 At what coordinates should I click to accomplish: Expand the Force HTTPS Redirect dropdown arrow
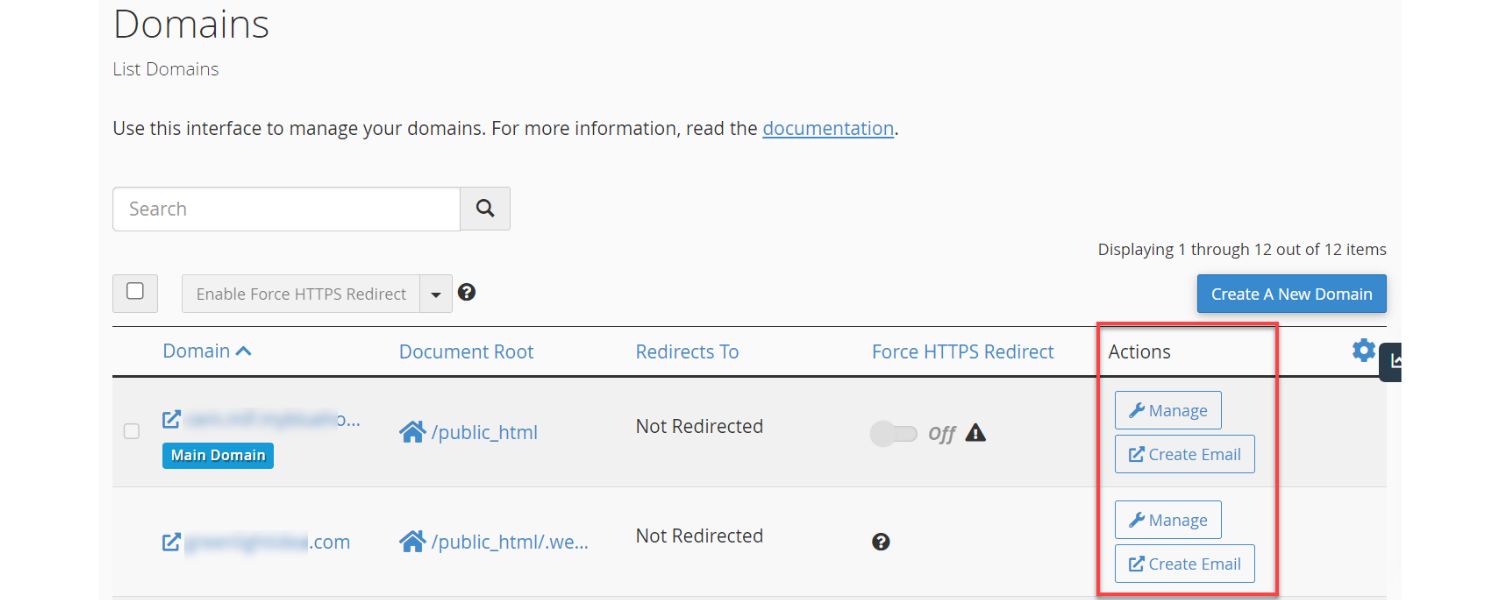coord(436,293)
